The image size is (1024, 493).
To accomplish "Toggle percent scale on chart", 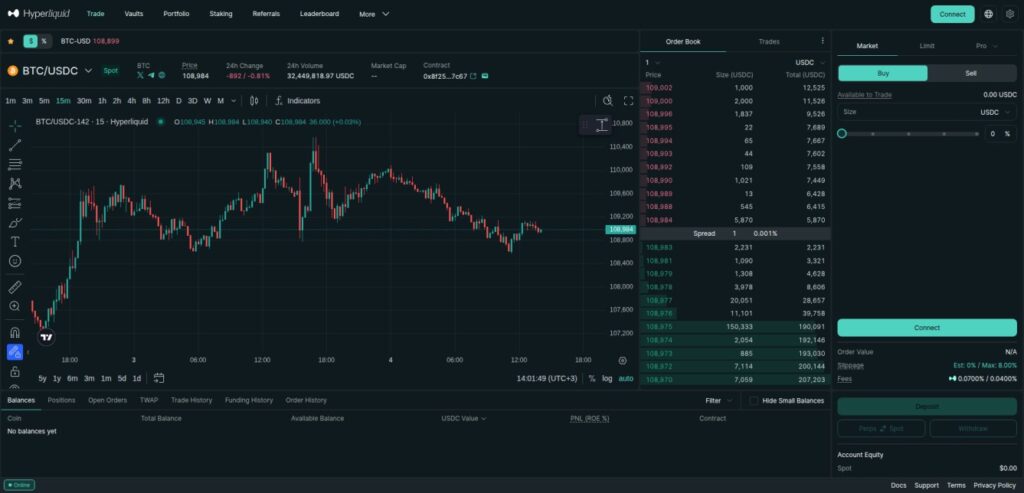I will (x=592, y=378).
